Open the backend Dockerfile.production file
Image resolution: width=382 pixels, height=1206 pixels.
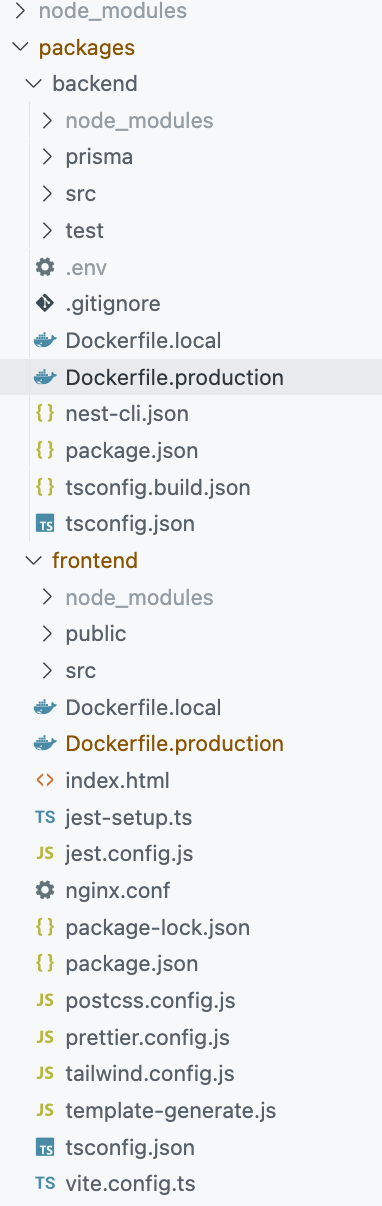click(x=174, y=377)
